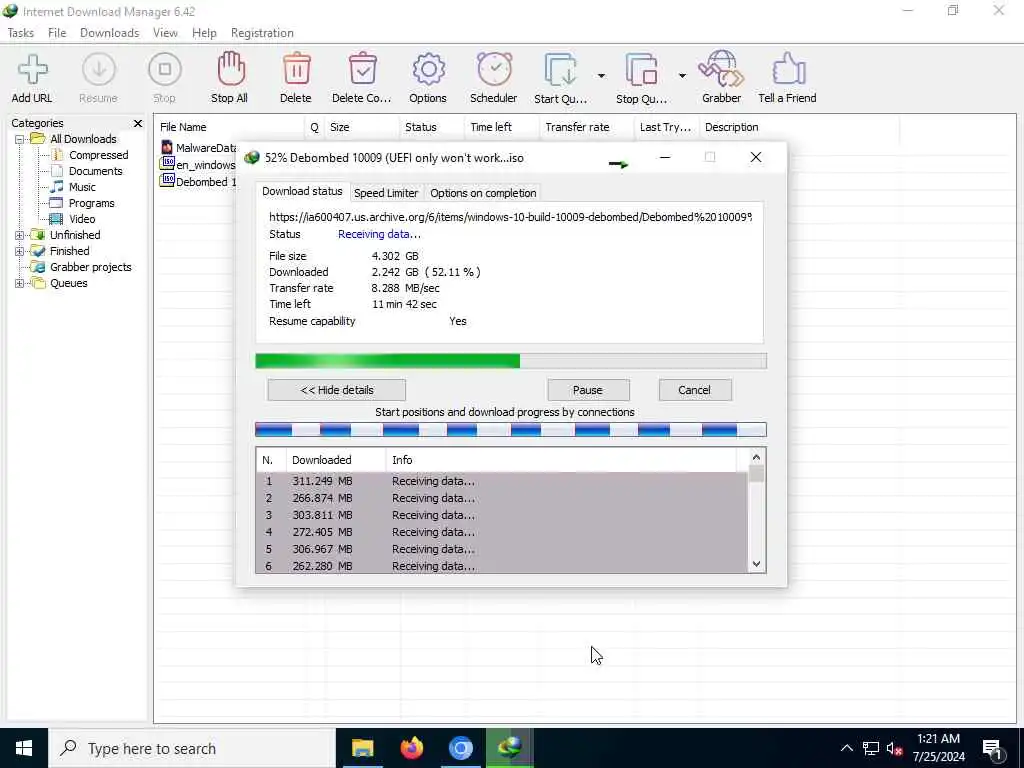
Task: Click the download URL text field
Action: [x=510, y=217]
